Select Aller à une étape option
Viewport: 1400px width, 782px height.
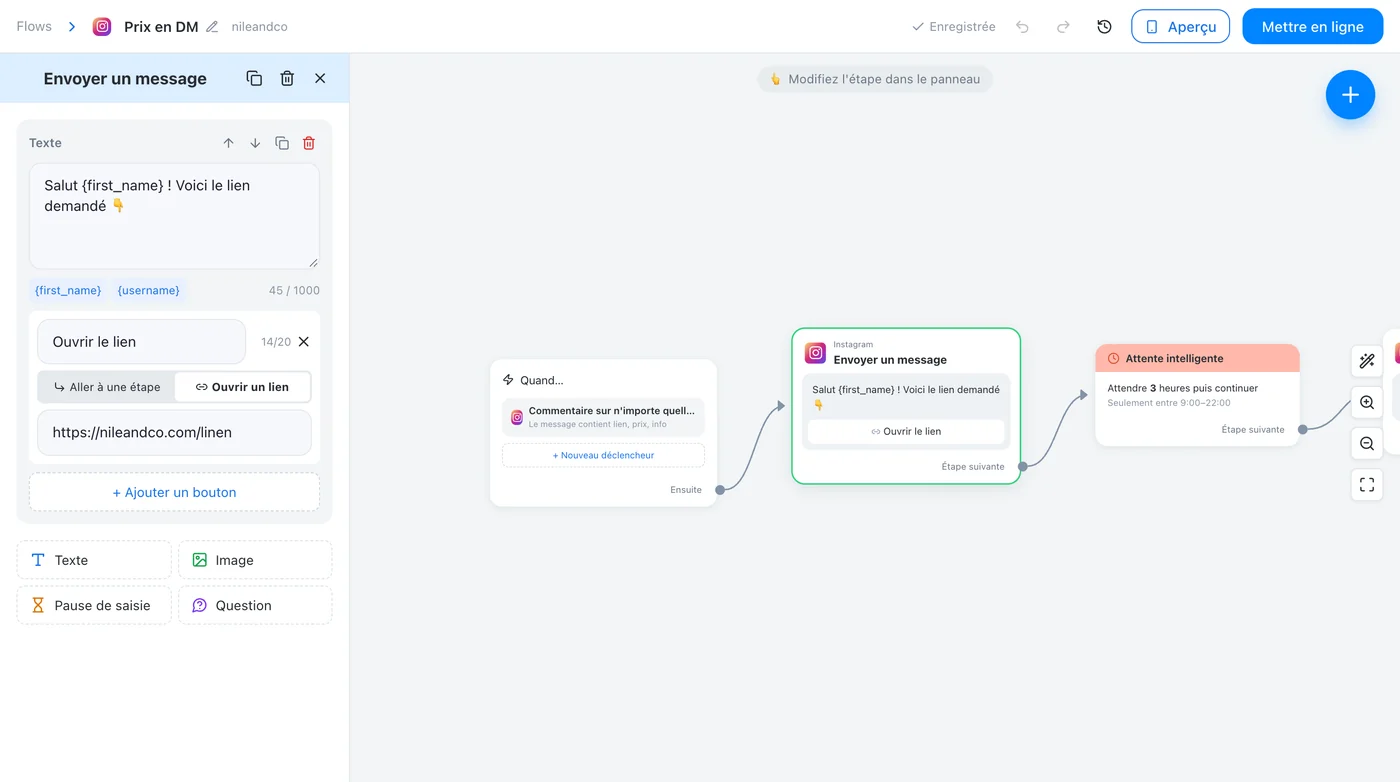pyautogui.click(x=107, y=387)
